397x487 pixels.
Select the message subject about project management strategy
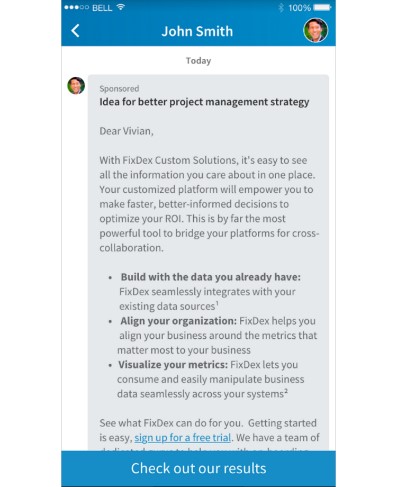204,102
